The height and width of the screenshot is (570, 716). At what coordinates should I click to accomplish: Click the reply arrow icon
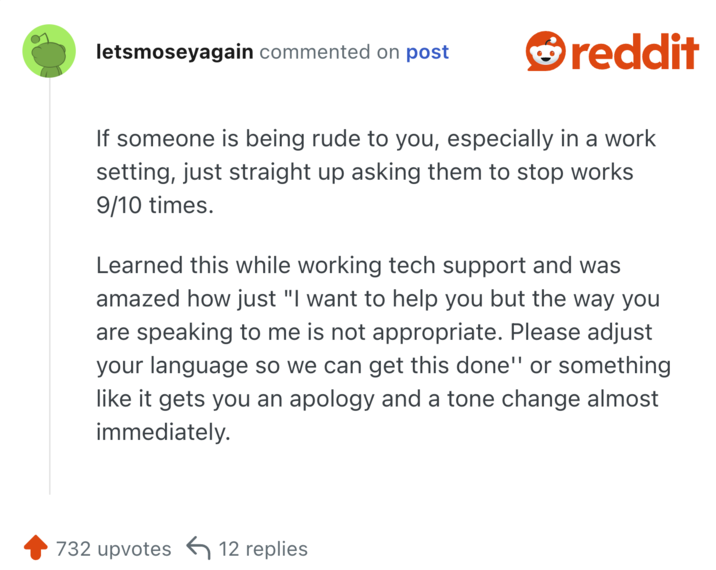198,548
